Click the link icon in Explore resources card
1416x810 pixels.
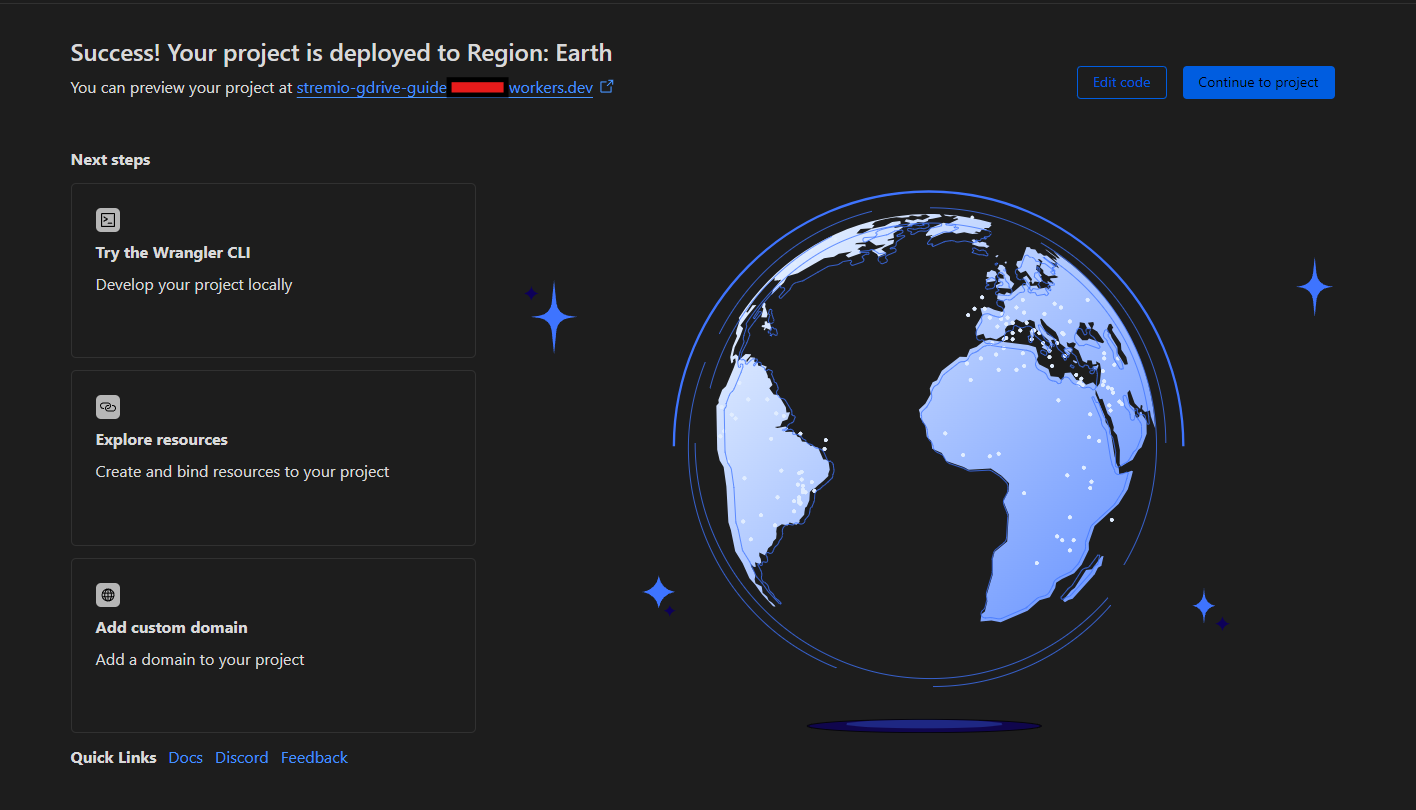[108, 407]
